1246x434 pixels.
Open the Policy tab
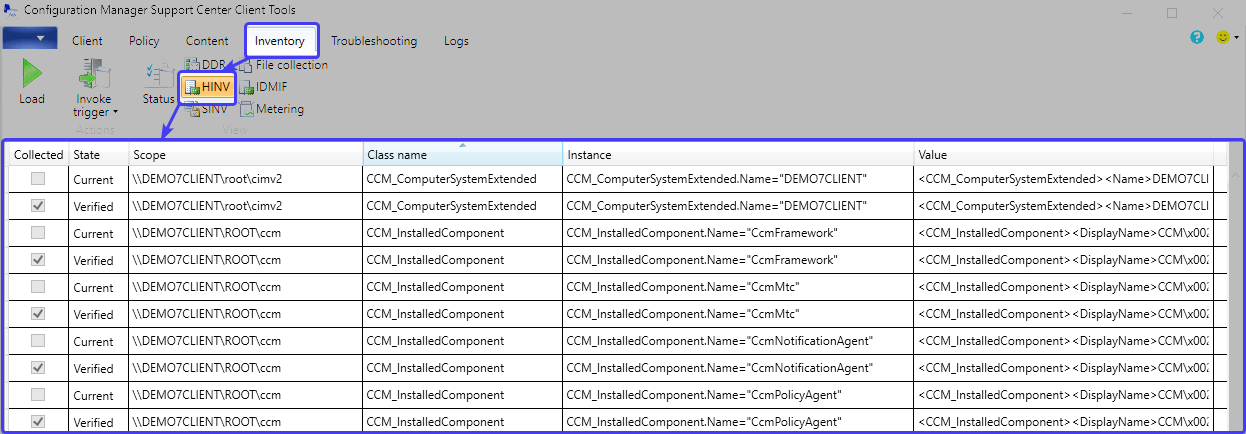144,41
